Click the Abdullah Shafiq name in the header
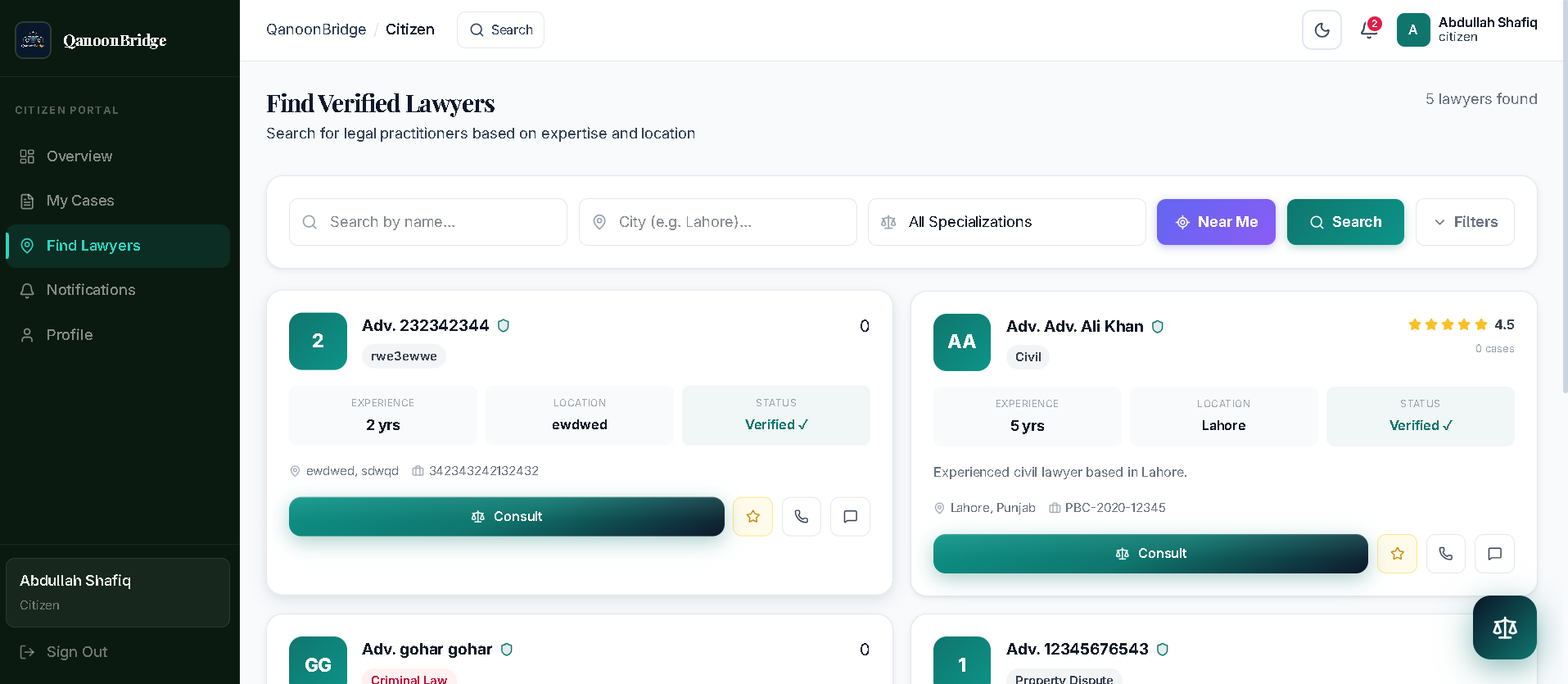The height and width of the screenshot is (684, 1568). point(1488,23)
